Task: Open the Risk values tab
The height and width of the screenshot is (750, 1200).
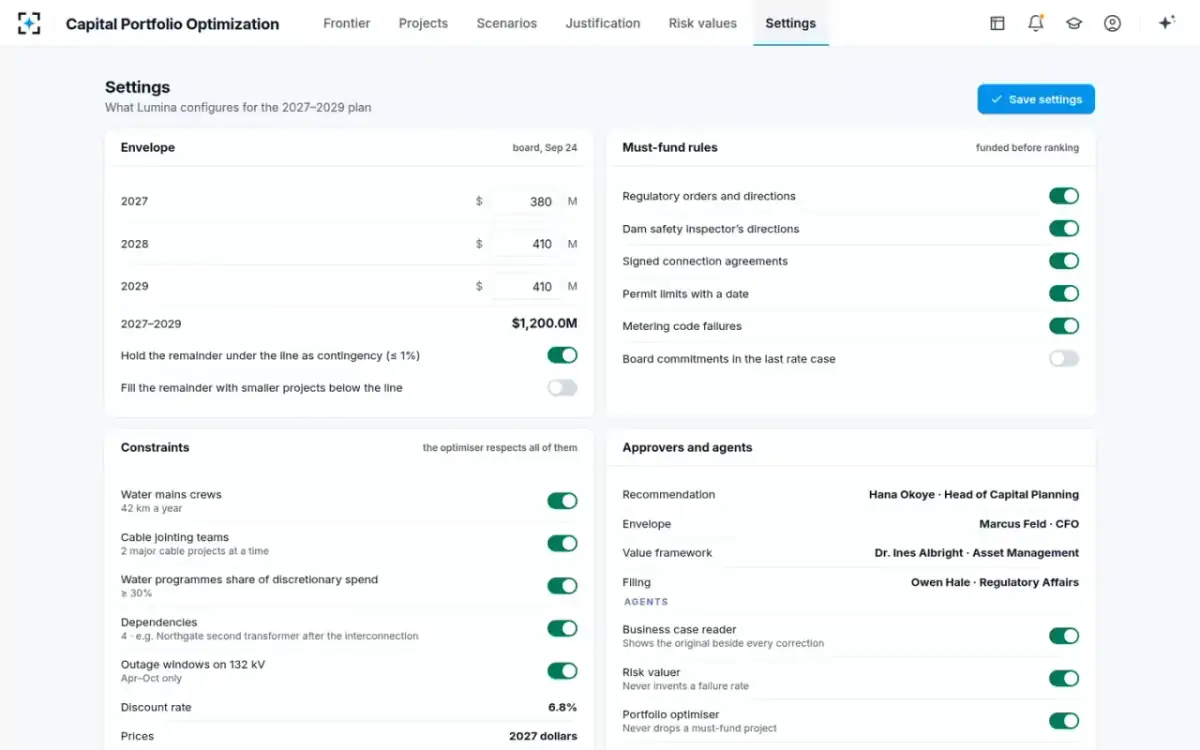Action: [703, 23]
